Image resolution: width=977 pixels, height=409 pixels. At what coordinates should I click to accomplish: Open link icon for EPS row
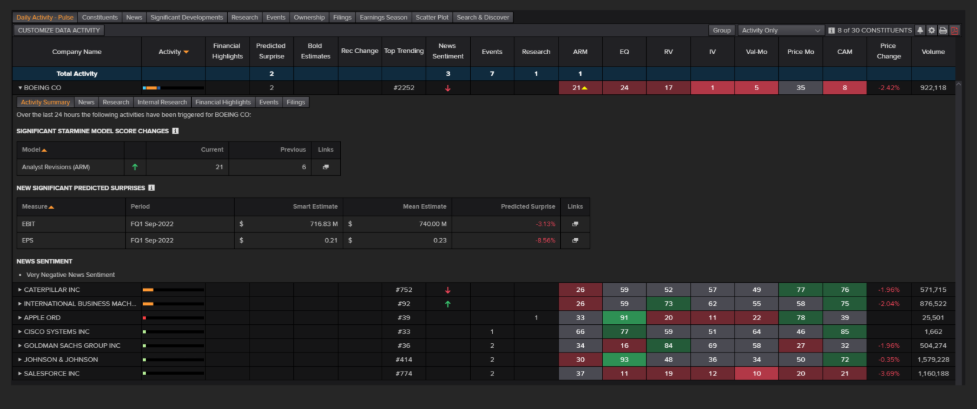point(575,241)
